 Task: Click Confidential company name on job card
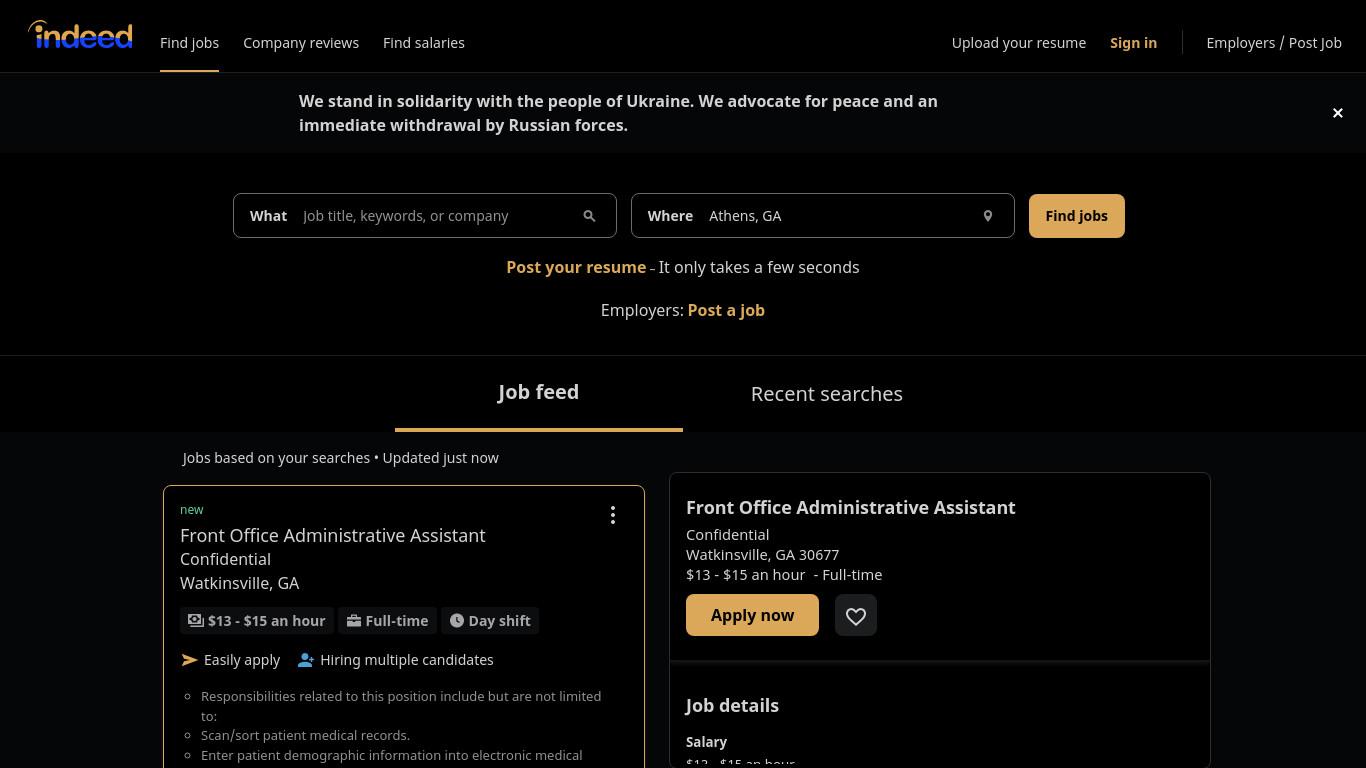[225, 559]
